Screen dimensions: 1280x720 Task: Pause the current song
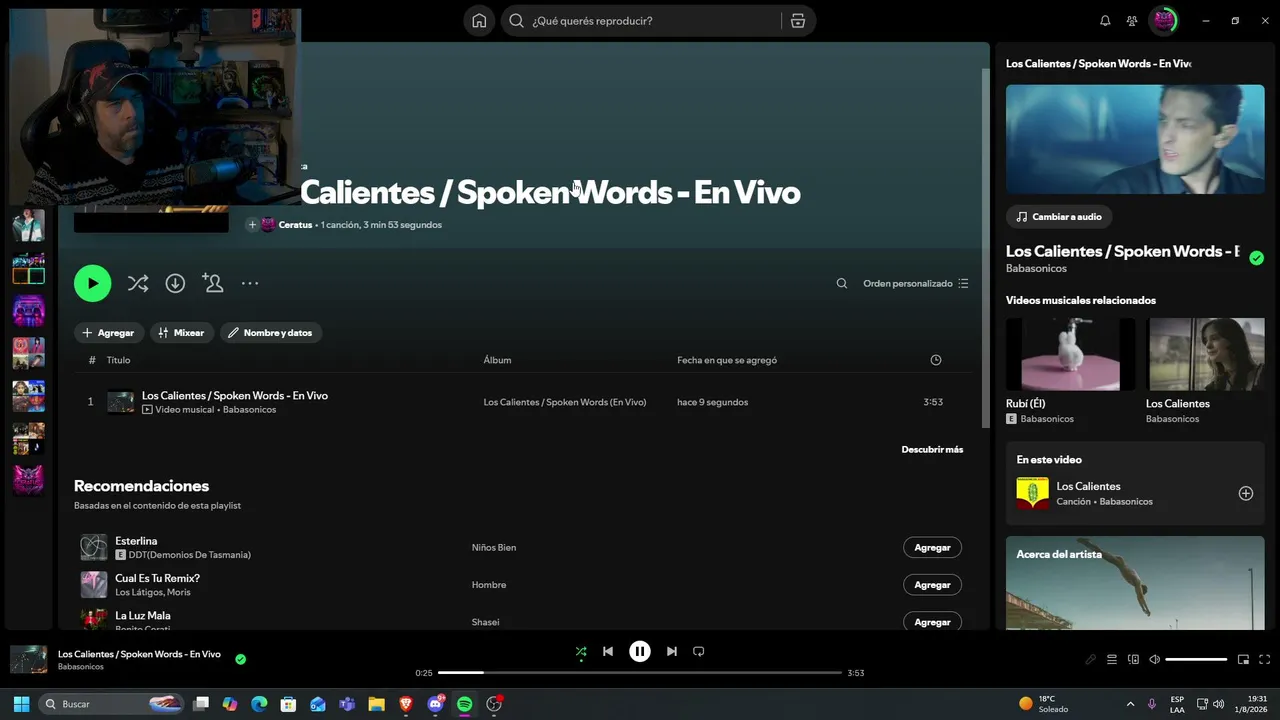[640, 652]
